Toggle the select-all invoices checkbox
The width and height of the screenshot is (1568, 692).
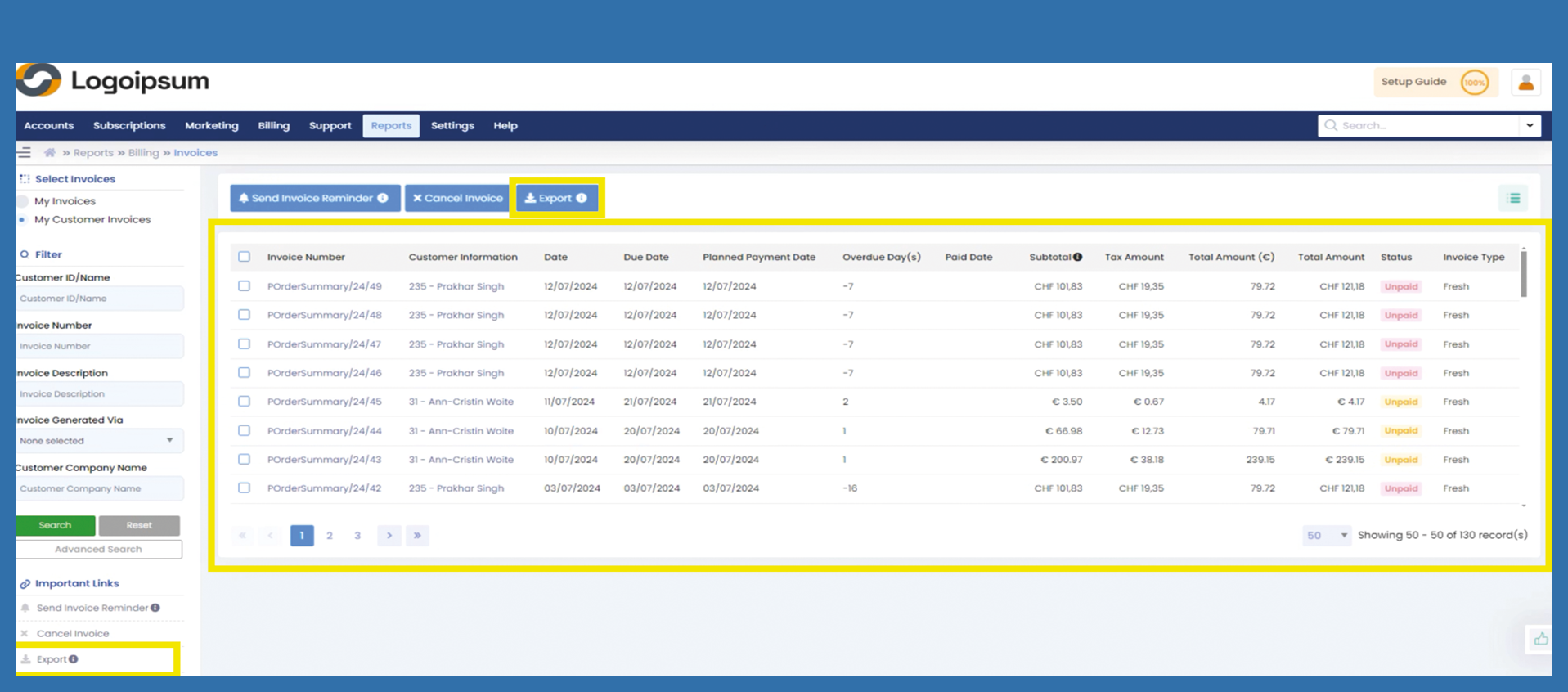click(x=244, y=257)
